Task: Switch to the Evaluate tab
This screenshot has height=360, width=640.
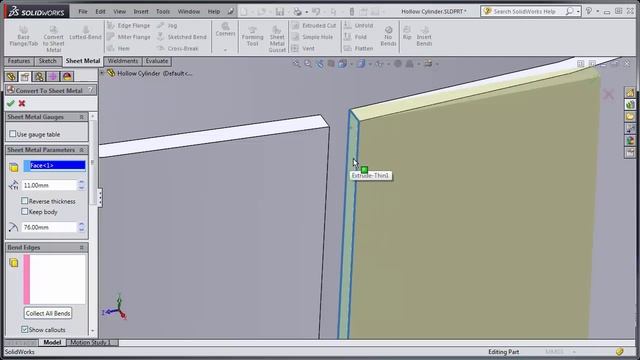Action: [x=157, y=61]
